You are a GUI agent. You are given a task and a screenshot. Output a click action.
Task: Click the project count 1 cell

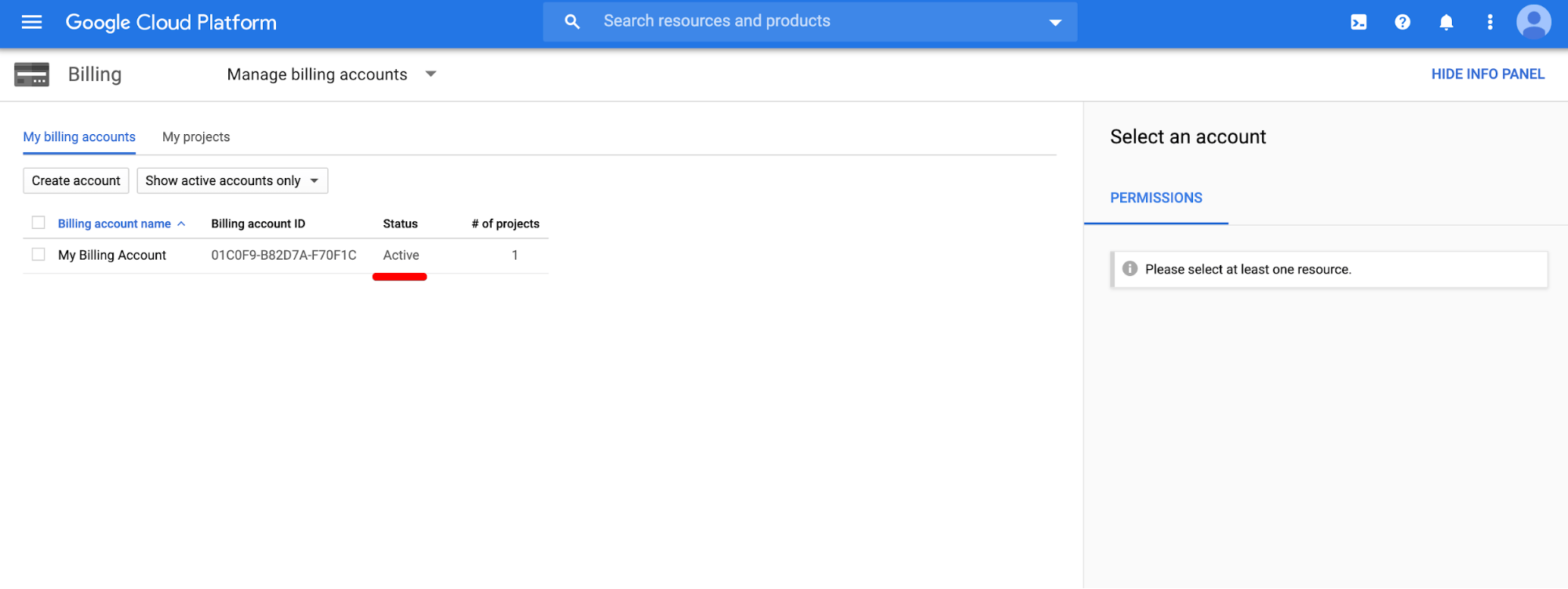pos(515,255)
